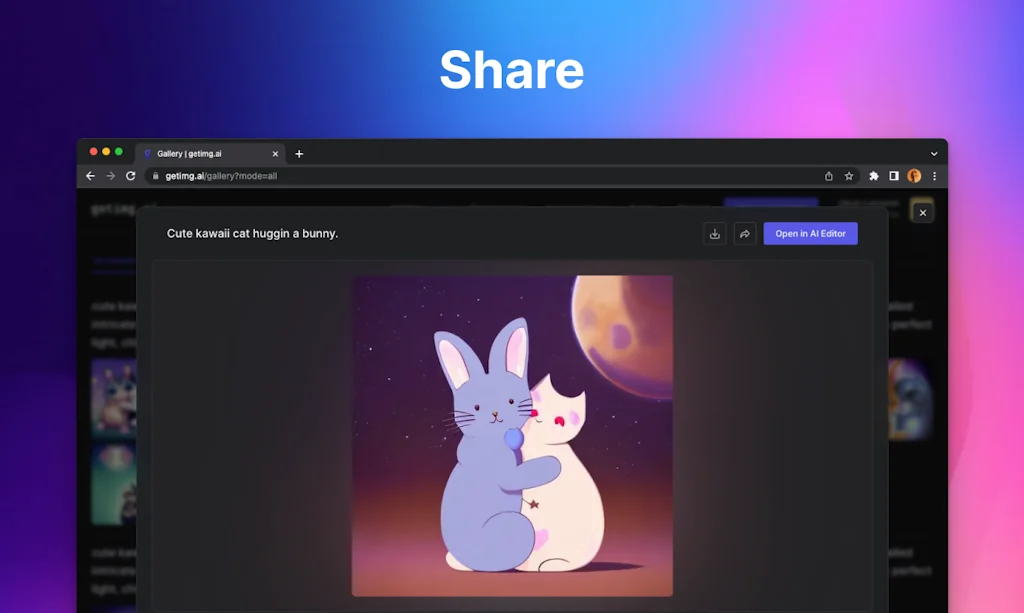Open the image in AI Editor

[810, 233]
